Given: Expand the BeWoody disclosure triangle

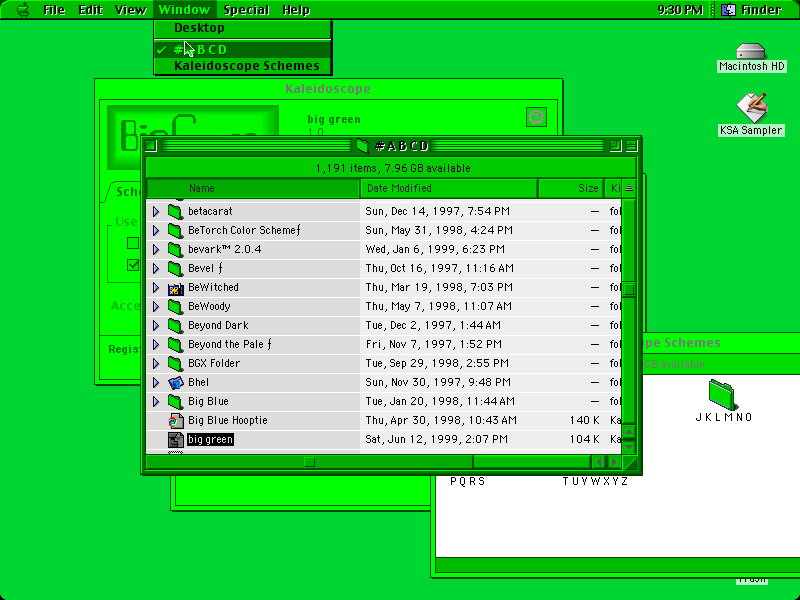Looking at the screenshot, I should pos(156,307).
